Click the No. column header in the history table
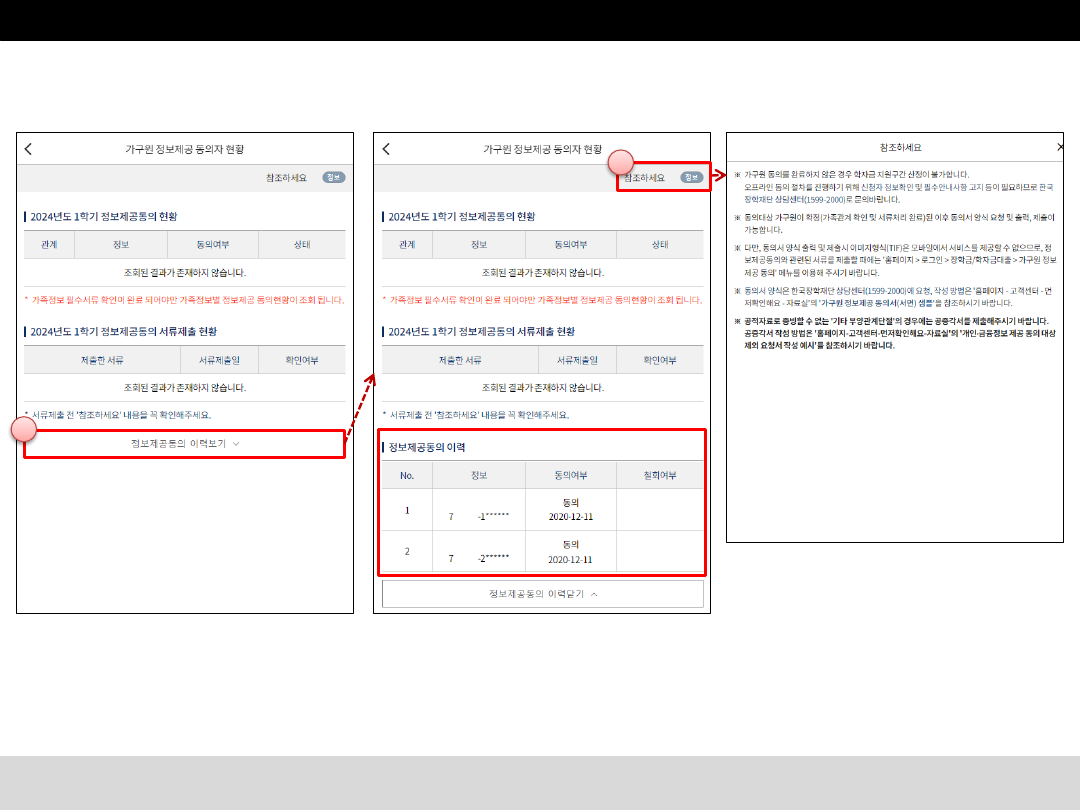1080x810 pixels. 407,475
